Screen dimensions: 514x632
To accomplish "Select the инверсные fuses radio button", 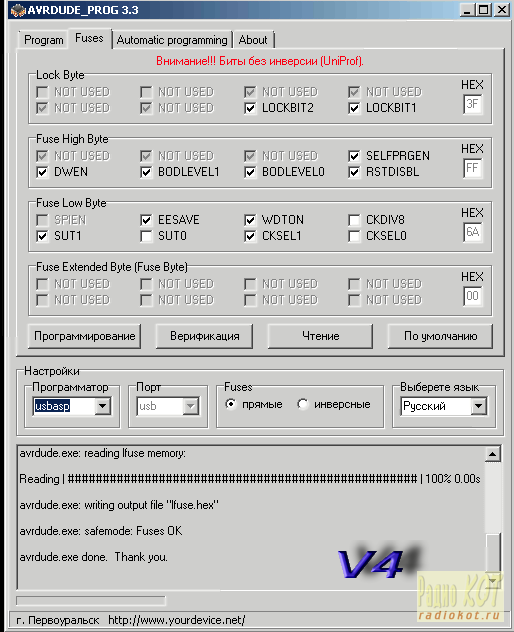I will click(303, 403).
